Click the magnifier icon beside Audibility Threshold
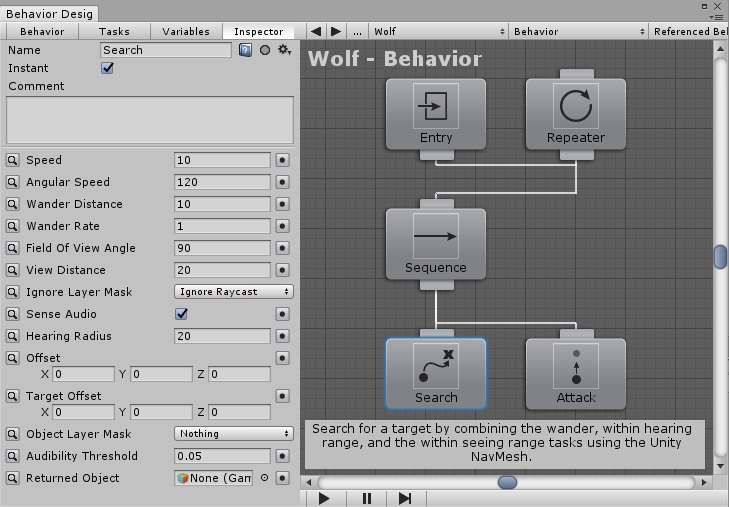 click(13, 456)
